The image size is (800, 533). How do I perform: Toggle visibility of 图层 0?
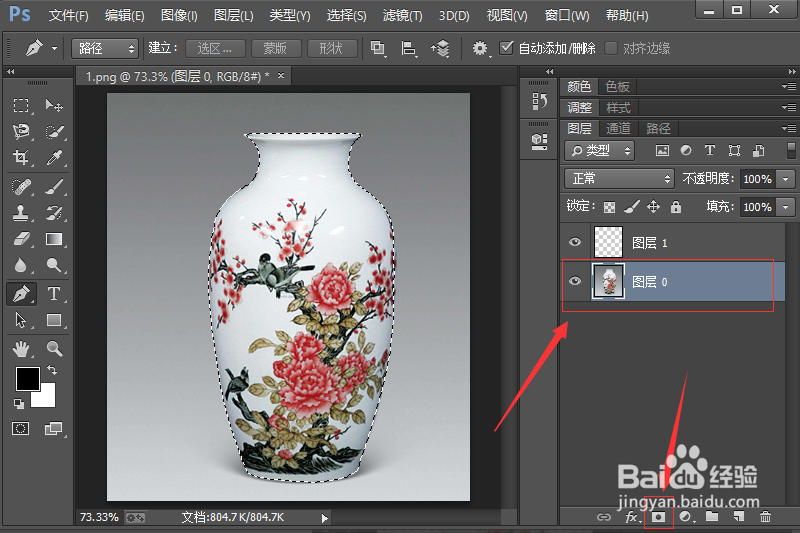pos(575,282)
